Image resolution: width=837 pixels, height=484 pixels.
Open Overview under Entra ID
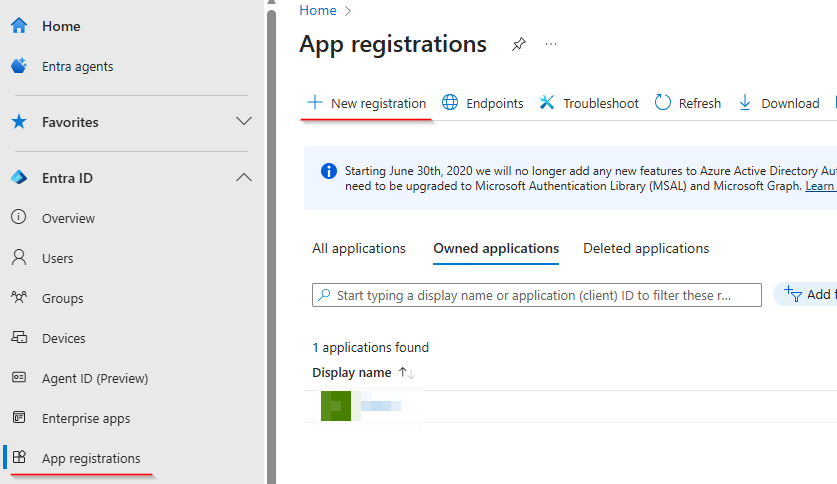tap(68, 218)
